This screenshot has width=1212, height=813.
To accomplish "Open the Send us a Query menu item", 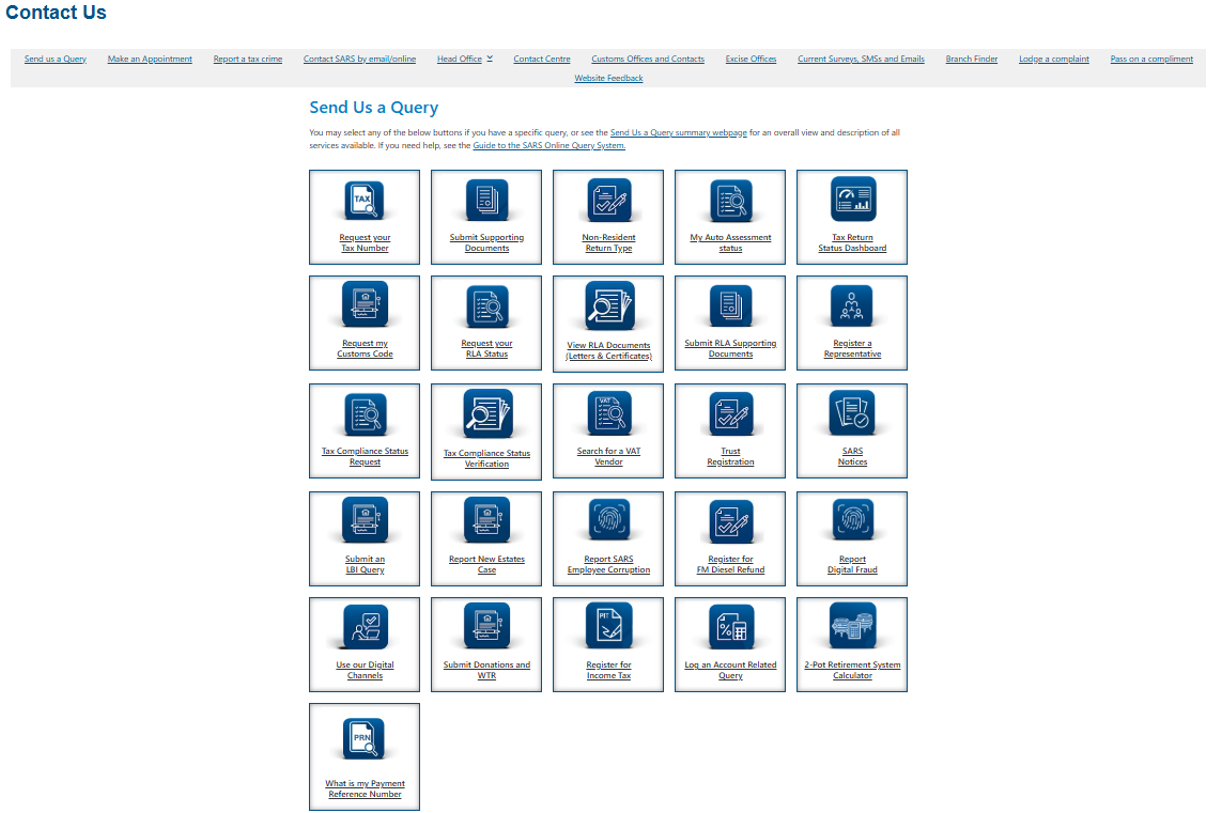I will point(55,59).
